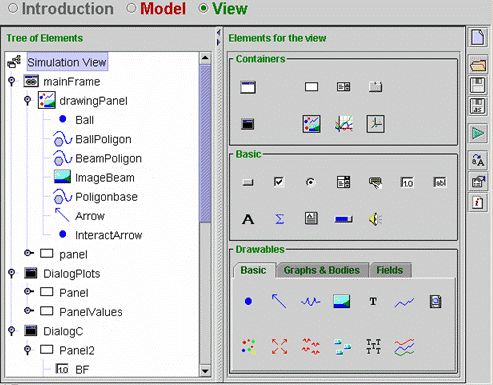The width and height of the screenshot is (493, 385).
Task: Collapse the Panel2 tree node
Action: 28,350
